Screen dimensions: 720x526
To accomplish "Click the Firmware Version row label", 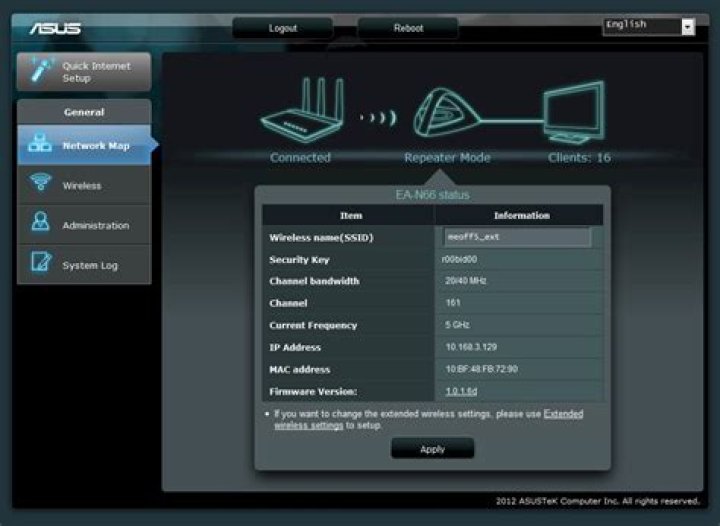I will point(313,392).
